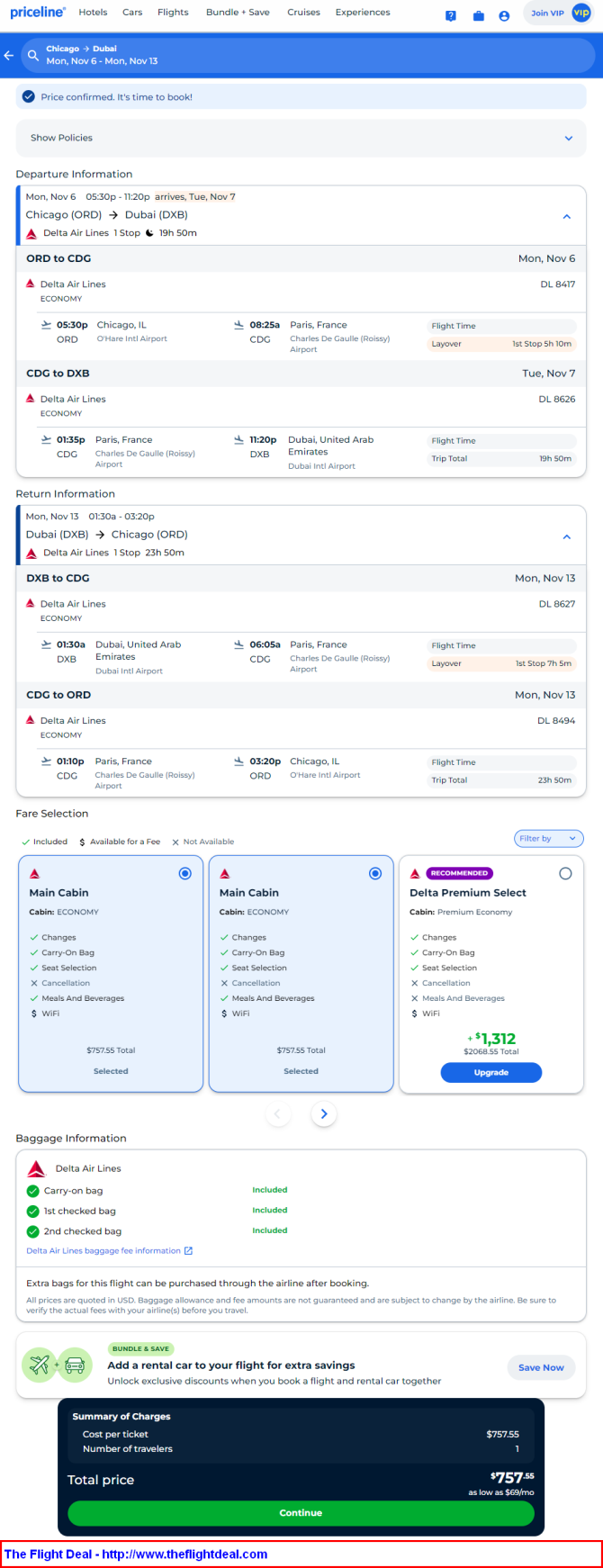Click Delta logo in Baggage Information card
Screen dimensions: 603x1568
coord(37,1168)
